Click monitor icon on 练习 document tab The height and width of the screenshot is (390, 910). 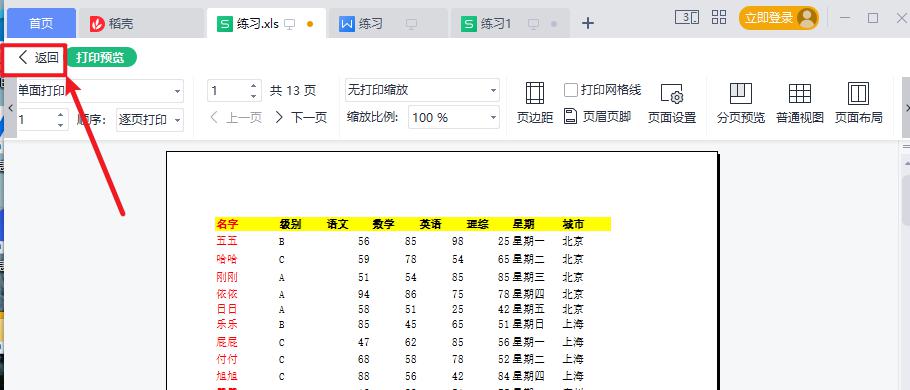(x=411, y=24)
